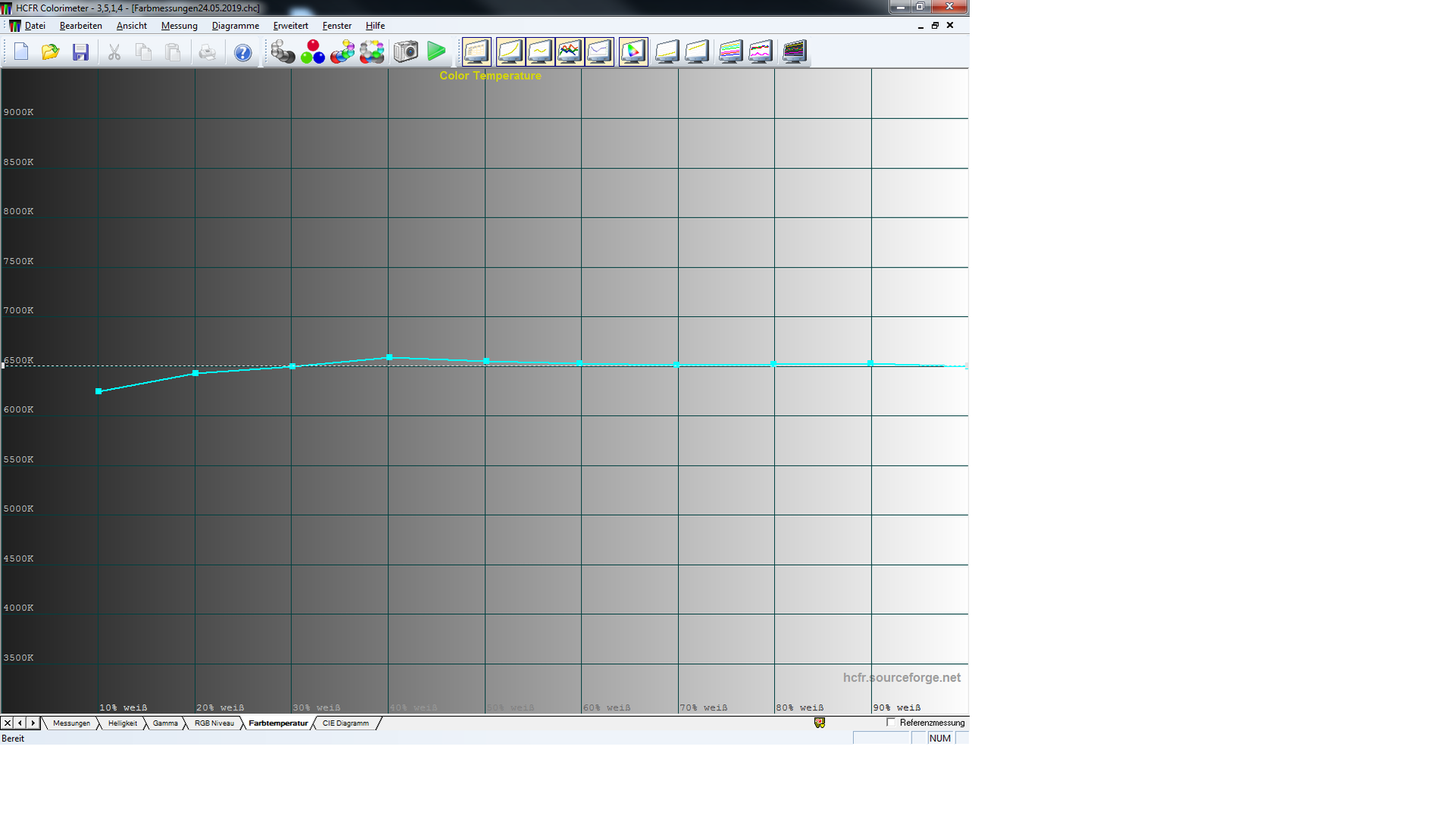Save the measurement file
This screenshot has width=1456, height=815.
80,52
